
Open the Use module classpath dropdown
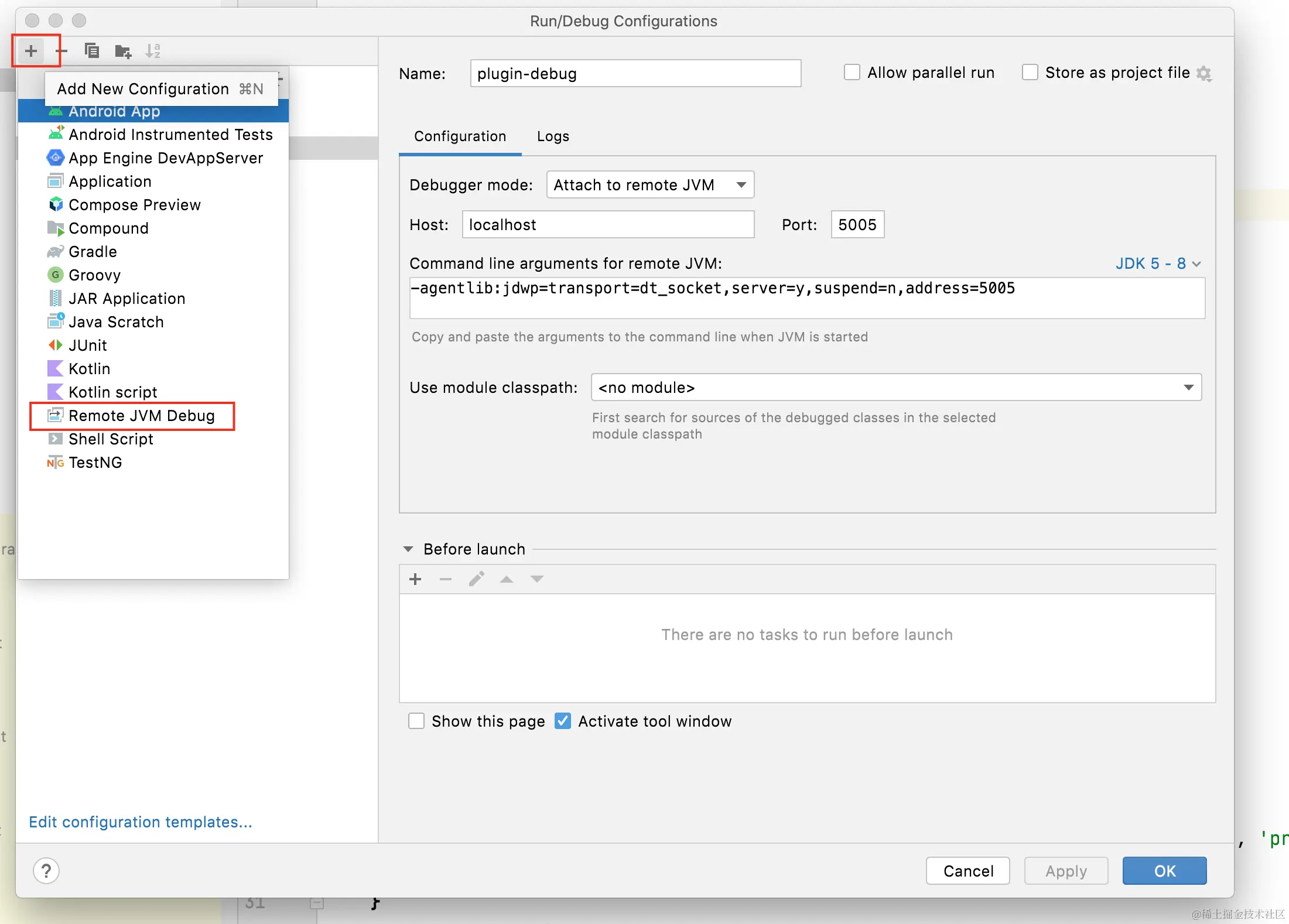[896, 388]
